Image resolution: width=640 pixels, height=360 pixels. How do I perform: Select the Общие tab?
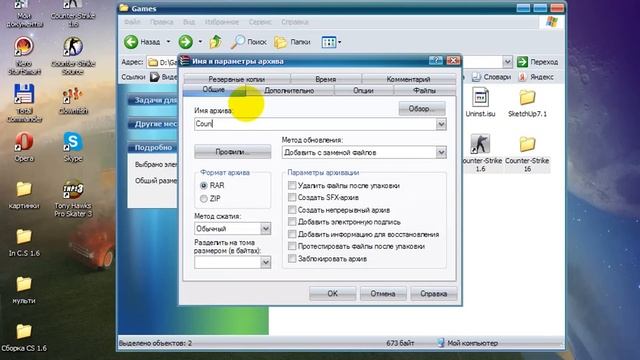pos(214,90)
